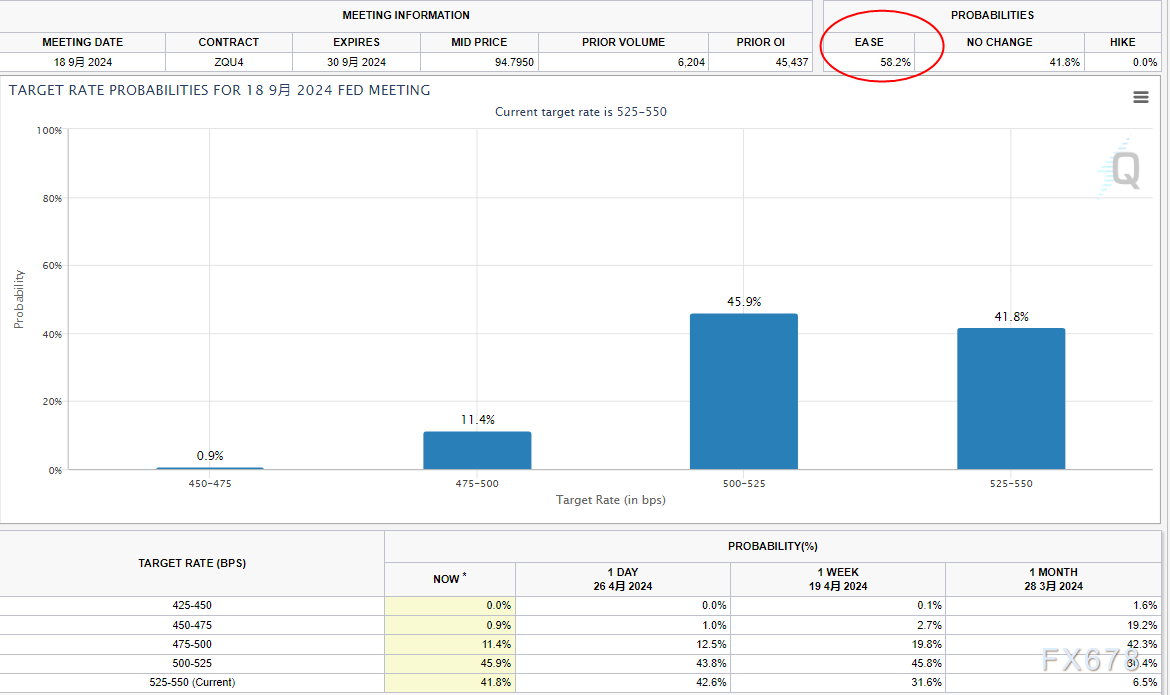Click the ZQU4 contract cell
Image resolution: width=1170 pixels, height=695 pixels.
click(x=228, y=62)
